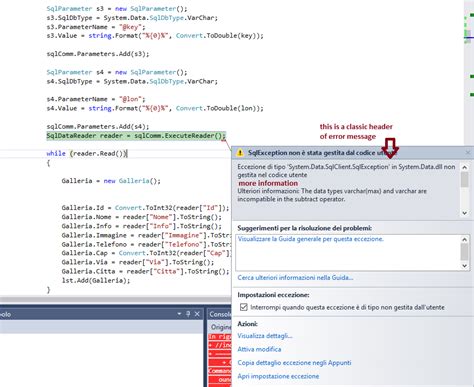Click the 's4.ParameterName = "@lon";' line
474x387 pixels.
[96, 99]
